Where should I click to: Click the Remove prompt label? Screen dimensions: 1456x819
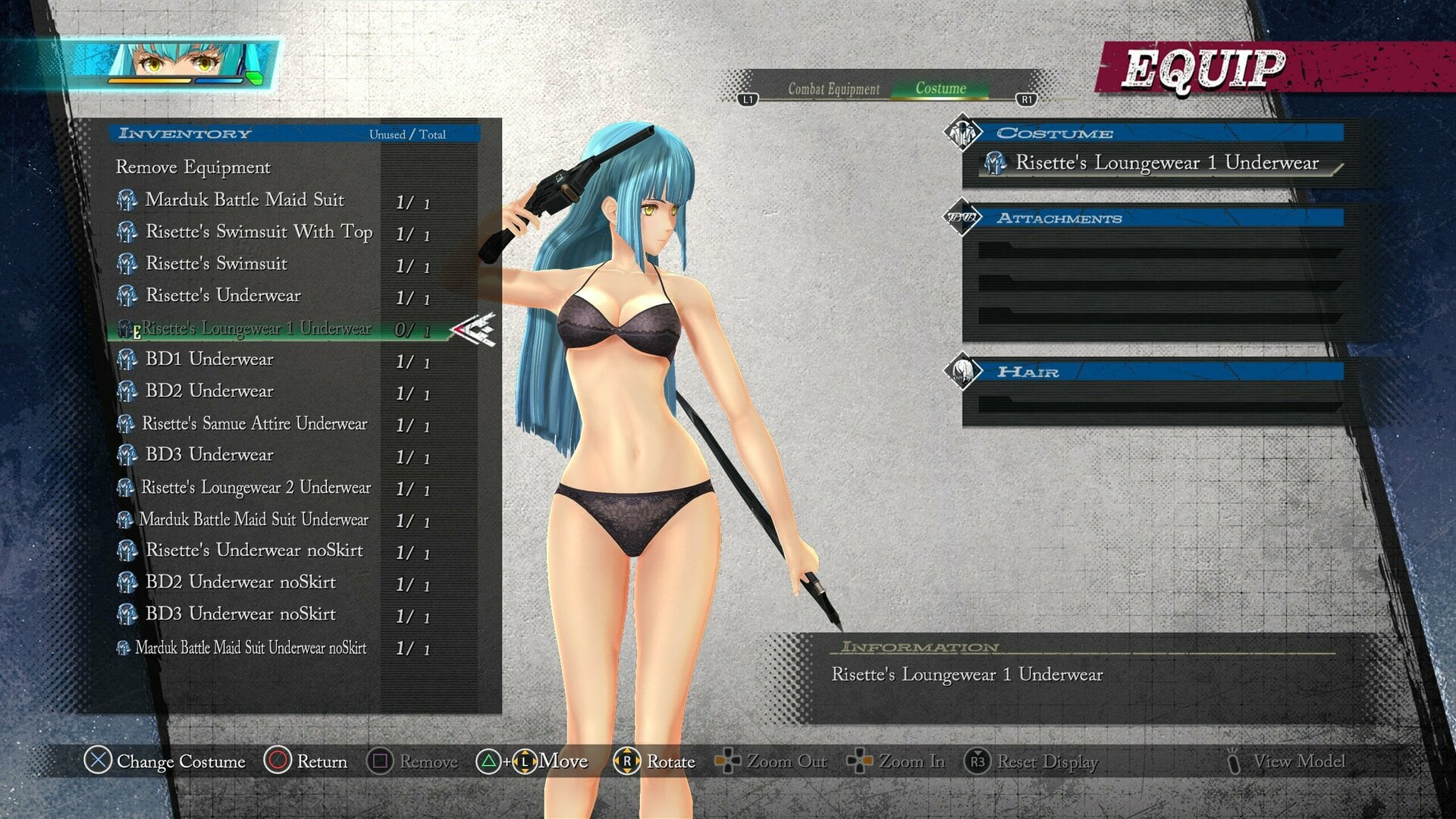coord(428,761)
